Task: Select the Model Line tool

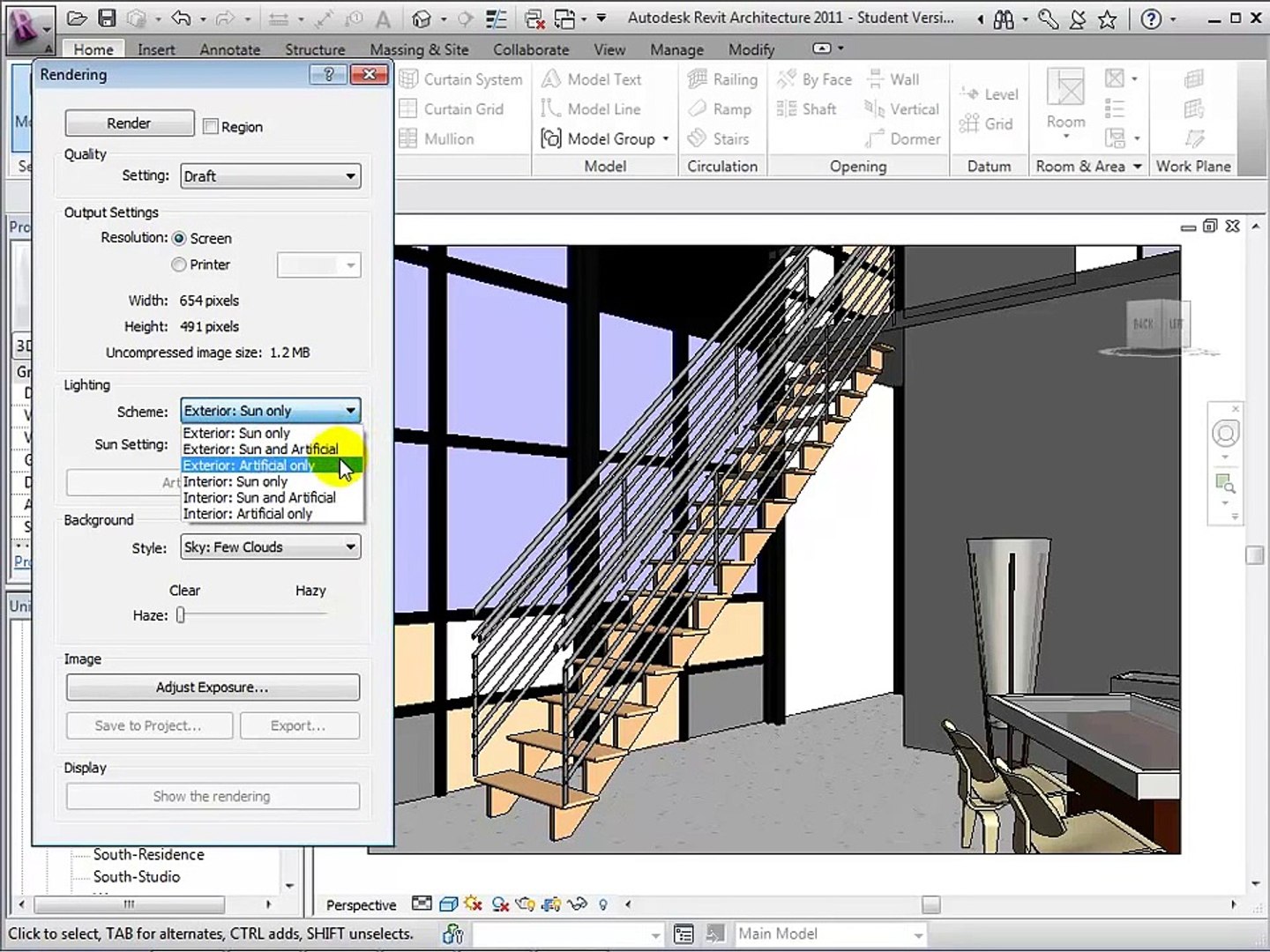Action: coord(591,109)
